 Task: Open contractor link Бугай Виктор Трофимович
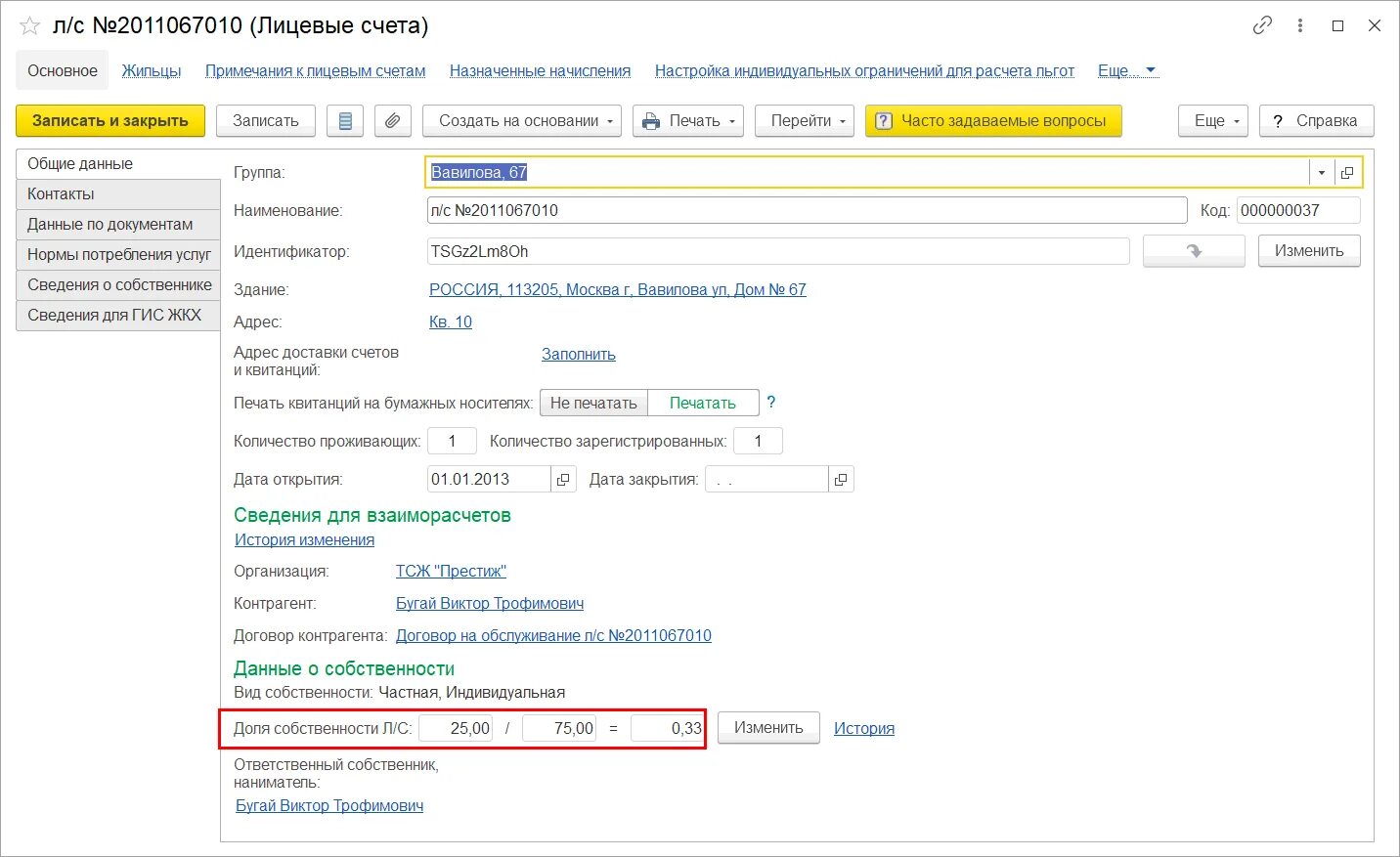[490, 603]
